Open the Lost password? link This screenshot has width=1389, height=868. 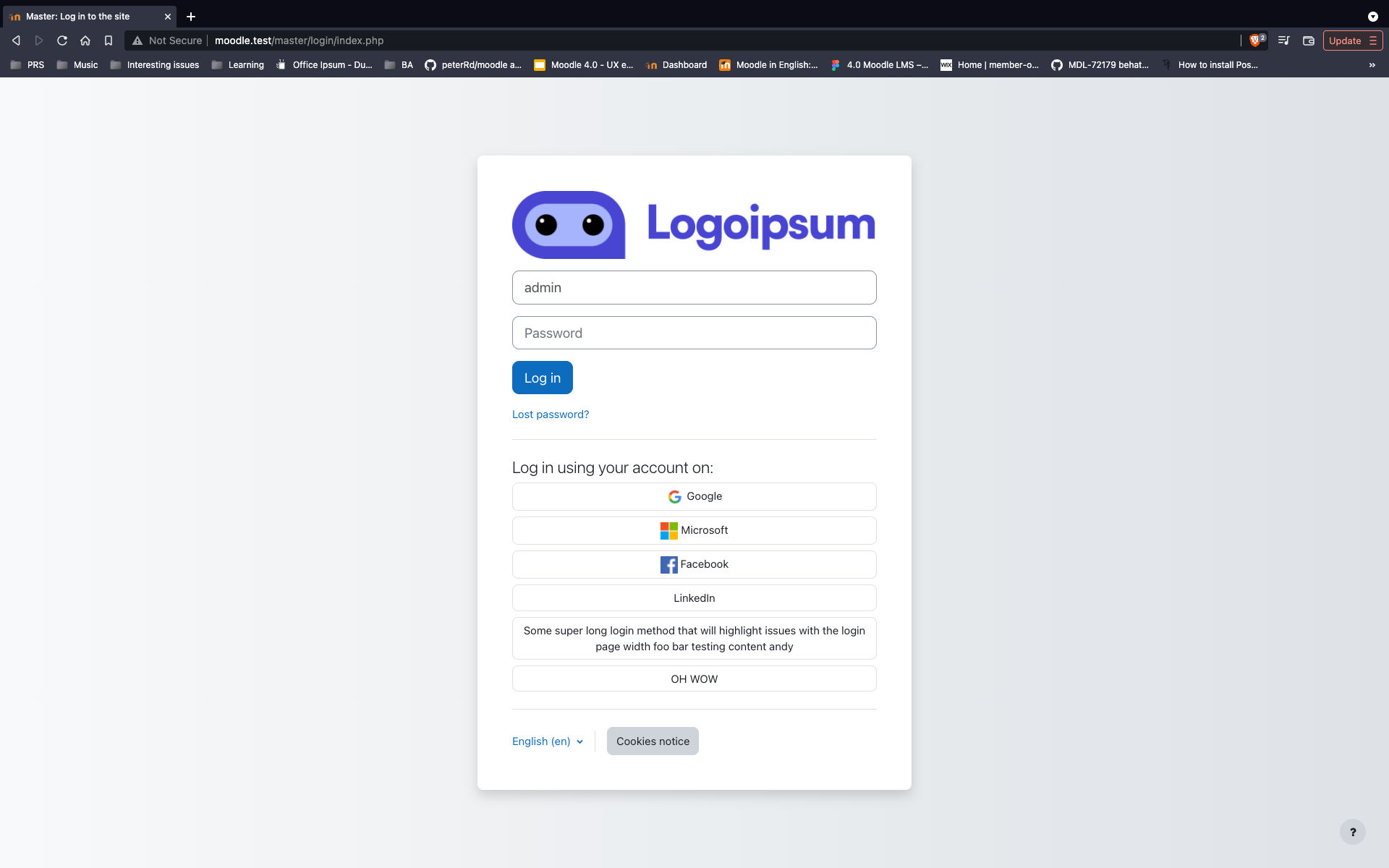[551, 414]
